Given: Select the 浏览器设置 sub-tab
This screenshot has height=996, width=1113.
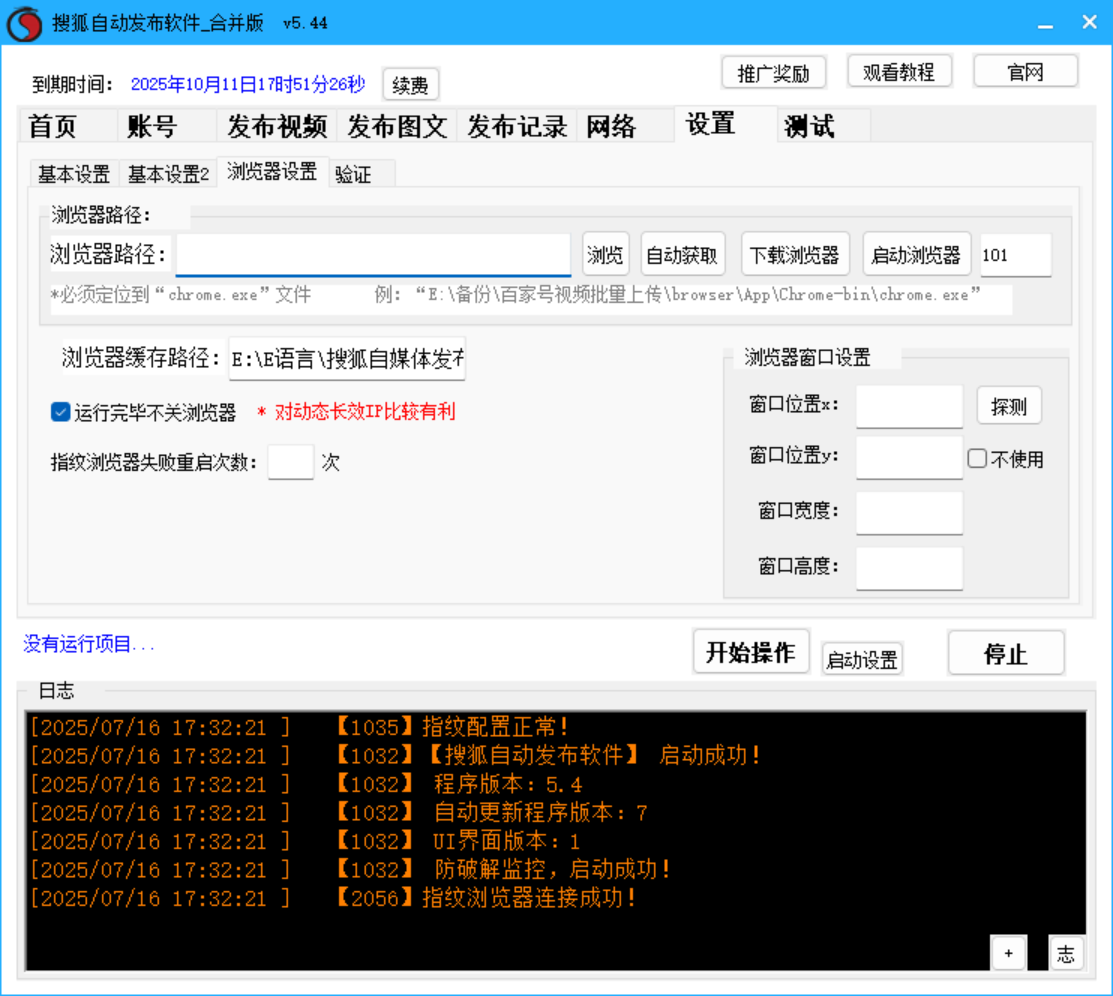Looking at the screenshot, I should 273,172.
